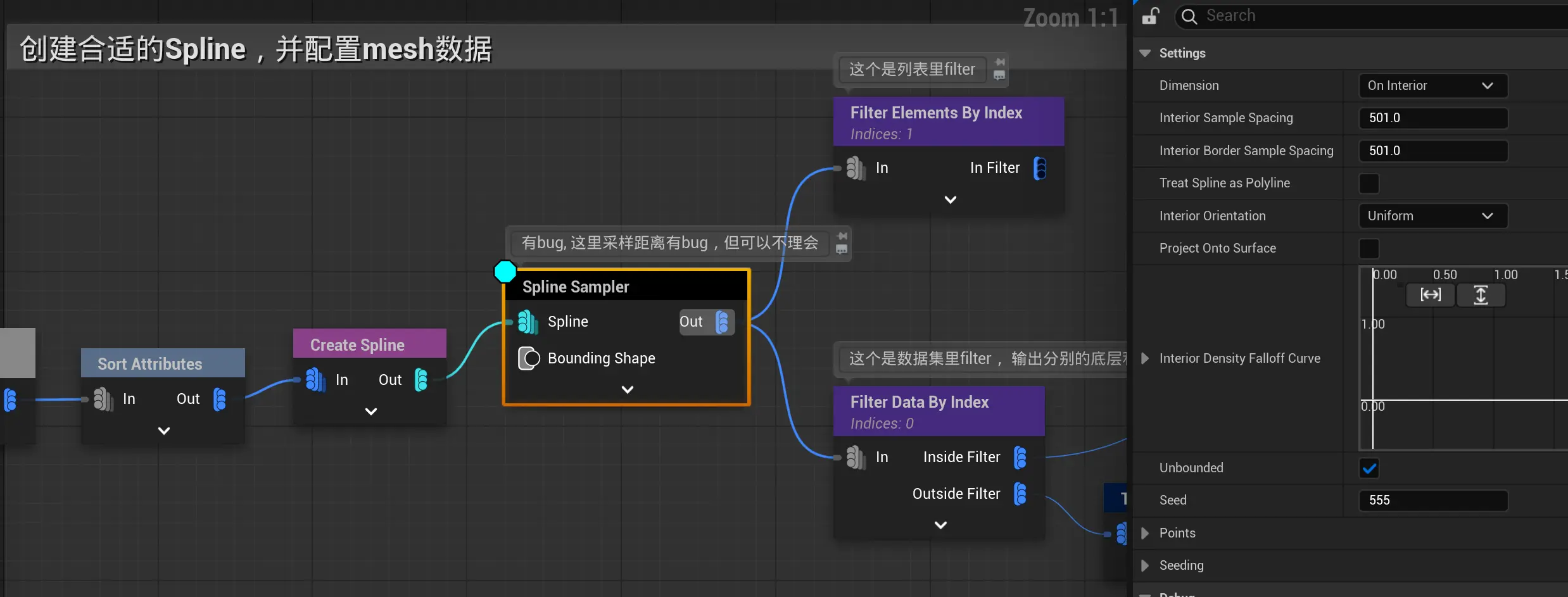
Task: Click the Outside Filter output pin
Action: [x=1020, y=494]
